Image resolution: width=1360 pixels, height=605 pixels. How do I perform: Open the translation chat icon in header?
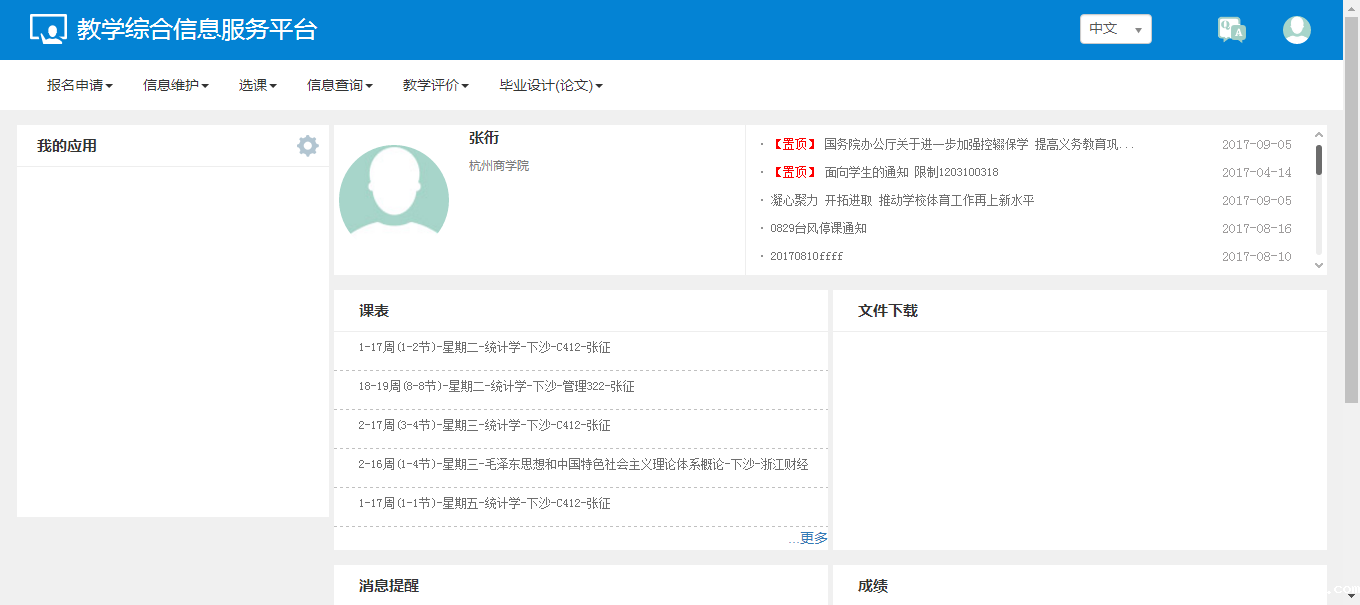(x=1231, y=30)
